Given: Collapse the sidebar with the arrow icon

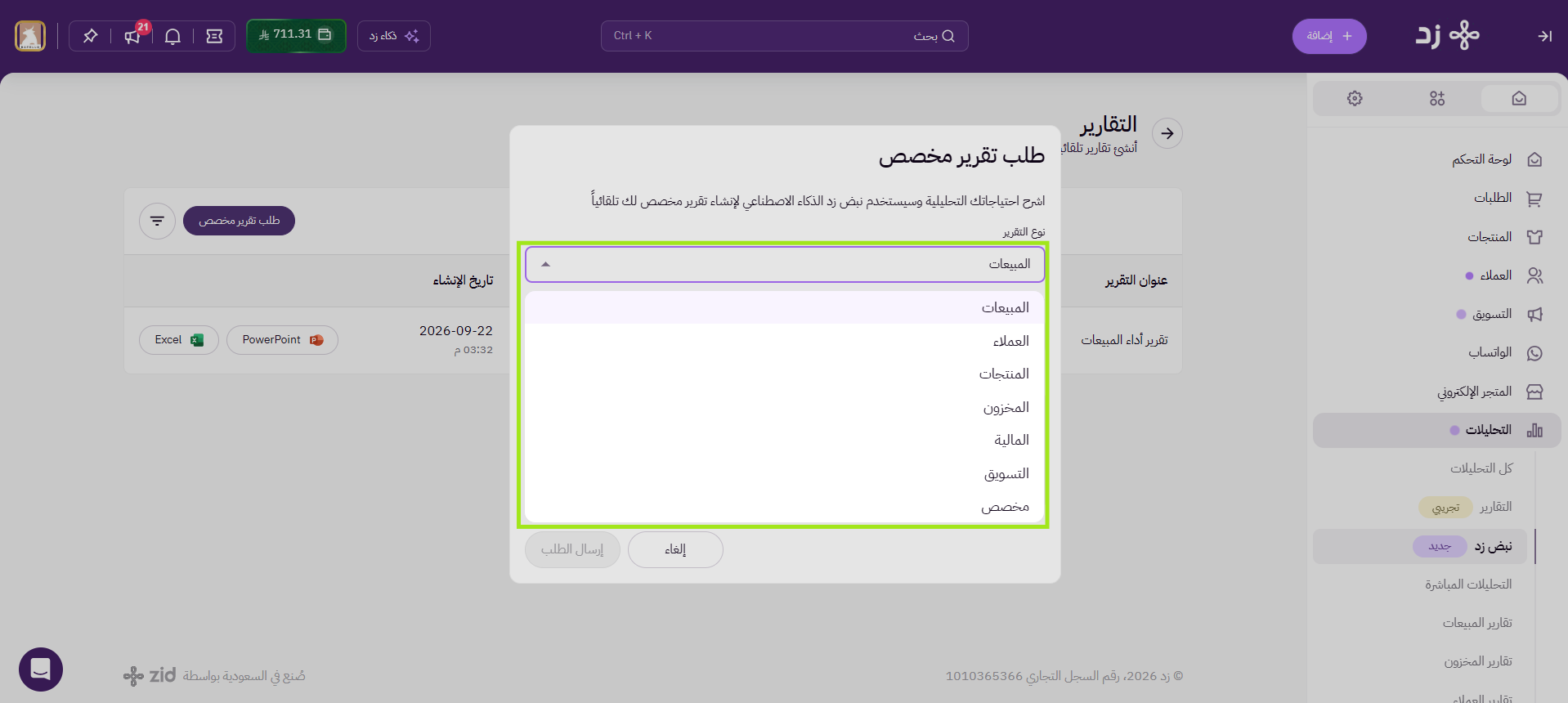Looking at the screenshot, I should [x=1544, y=36].
